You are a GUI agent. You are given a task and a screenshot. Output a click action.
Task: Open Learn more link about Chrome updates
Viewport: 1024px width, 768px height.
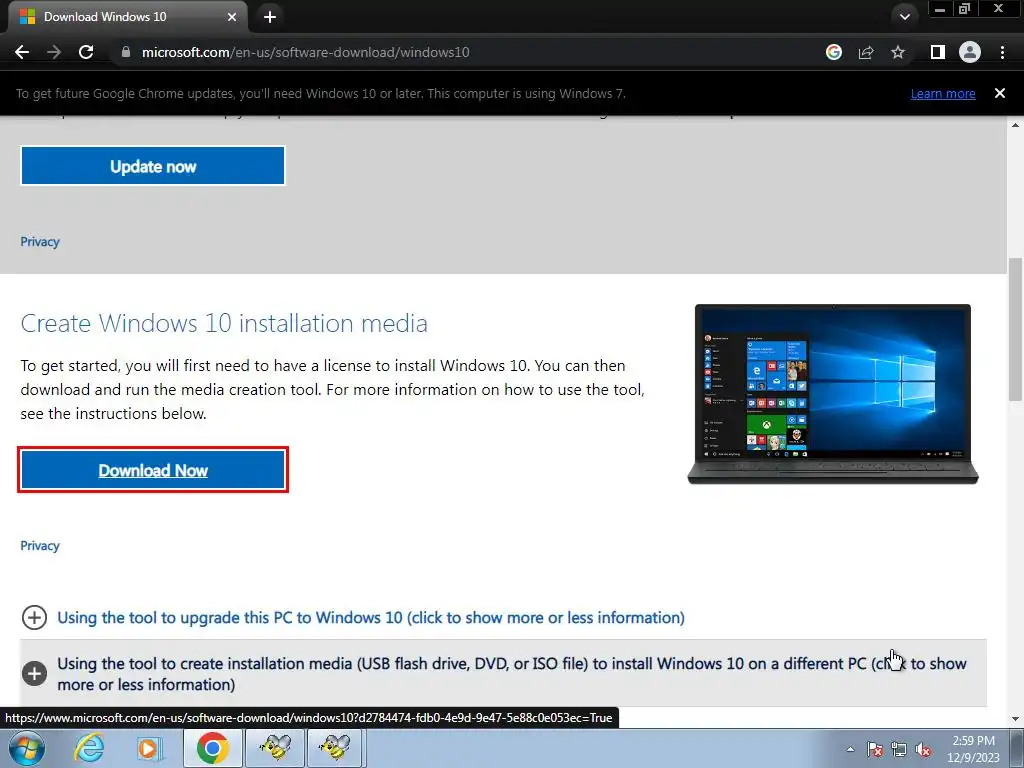click(943, 93)
